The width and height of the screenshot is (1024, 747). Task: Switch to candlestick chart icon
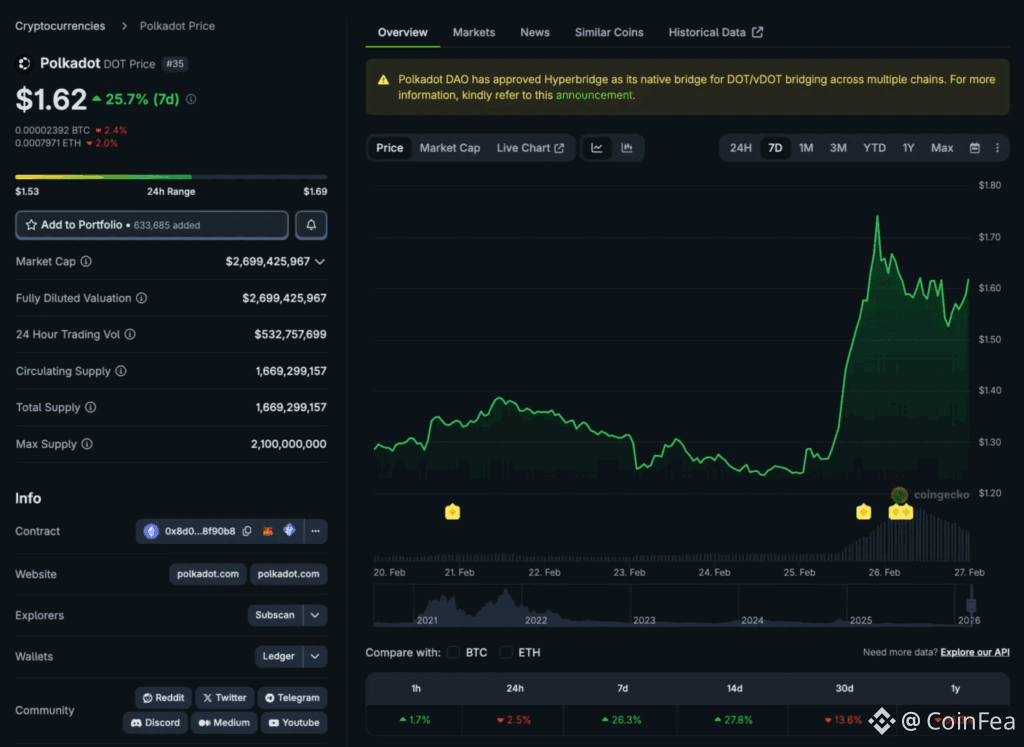pyautogui.click(x=627, y=148)
